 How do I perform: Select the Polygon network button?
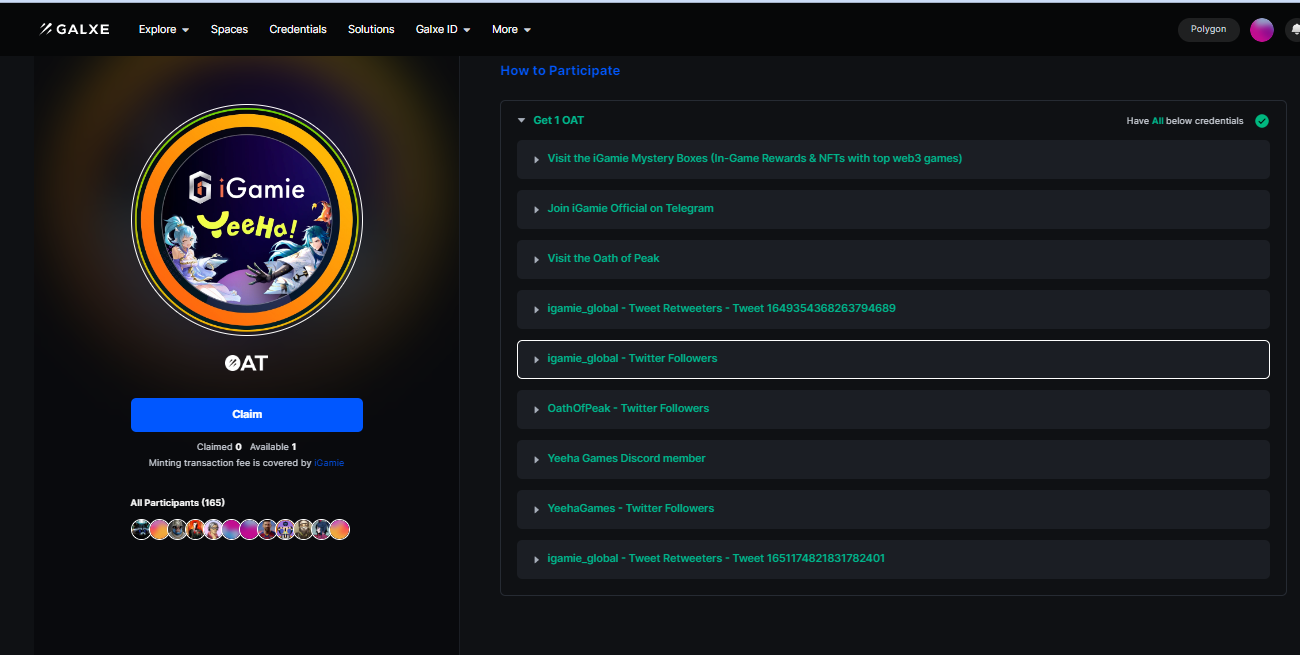[x=1208, y=30]
